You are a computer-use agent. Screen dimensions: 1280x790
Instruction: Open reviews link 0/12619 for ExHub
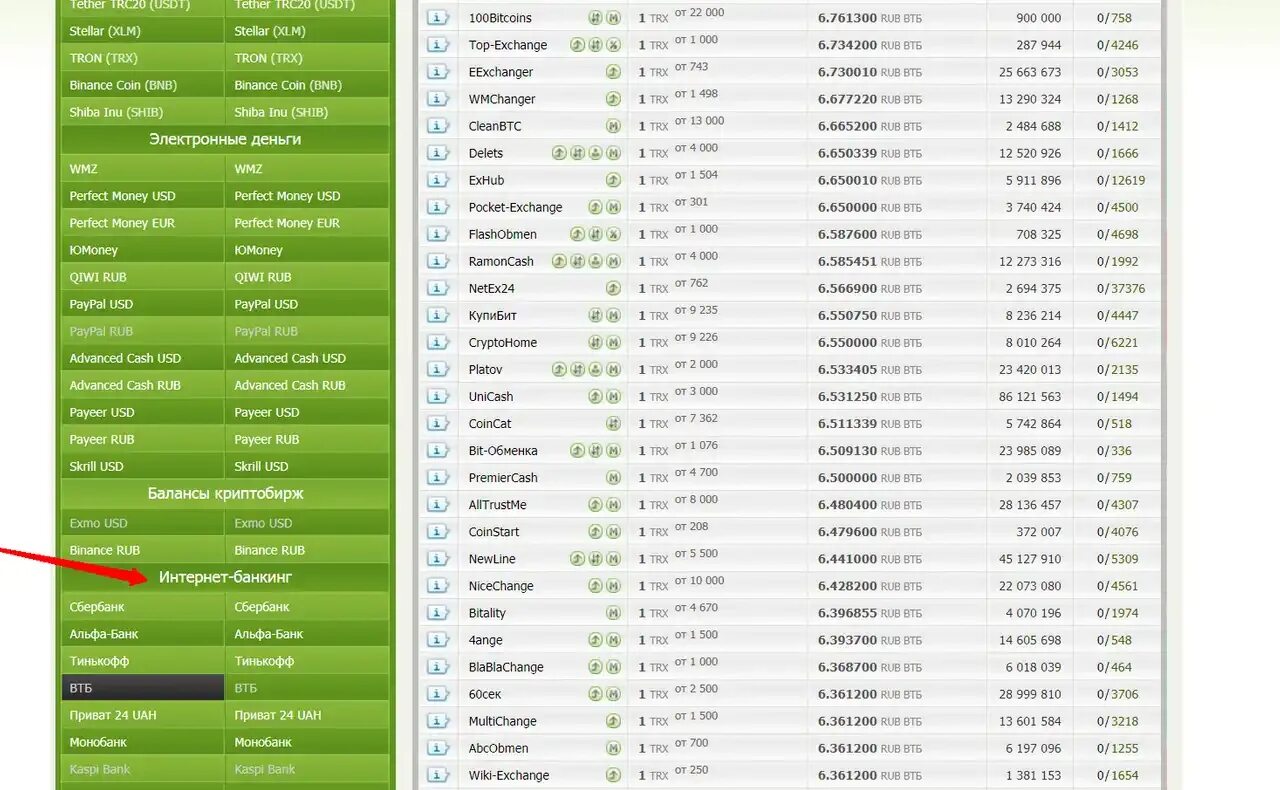click(1121, 180)
